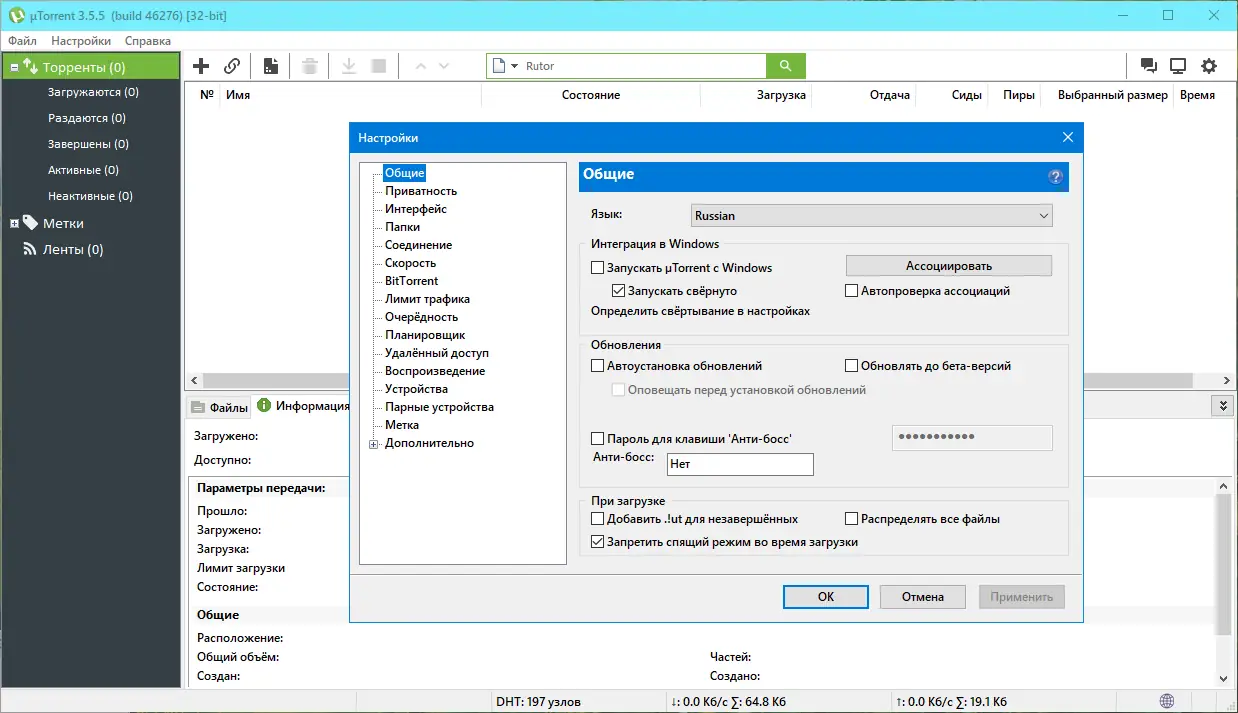The image size is (1238, 713).
Task: Click the Add Torrent plus icon
Action: tap(201, 66)
